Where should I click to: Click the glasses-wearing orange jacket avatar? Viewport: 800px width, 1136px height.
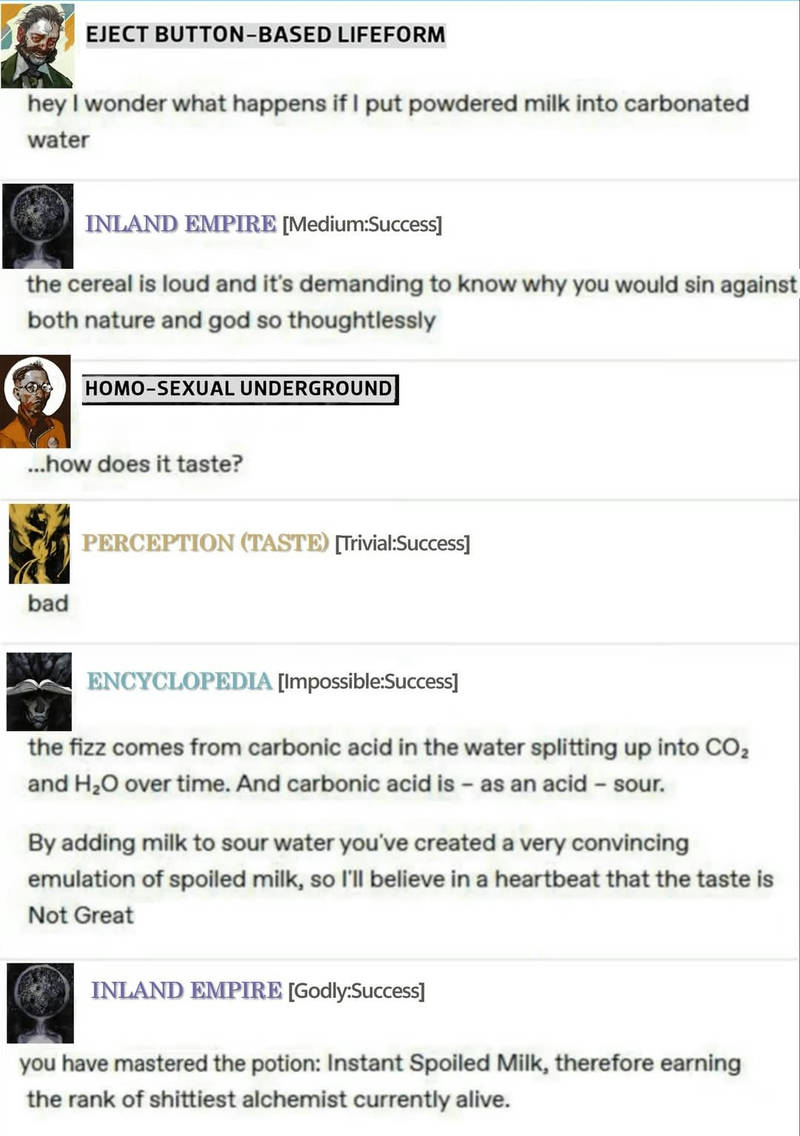coord(35,401)
